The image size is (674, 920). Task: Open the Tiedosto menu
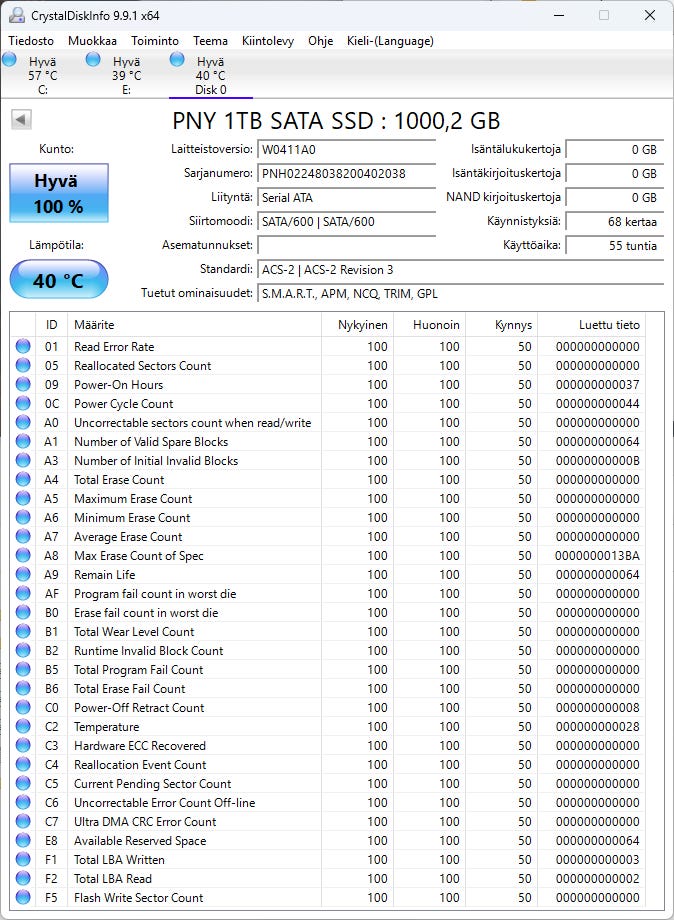pyautogui.click(x=31, y=41)
